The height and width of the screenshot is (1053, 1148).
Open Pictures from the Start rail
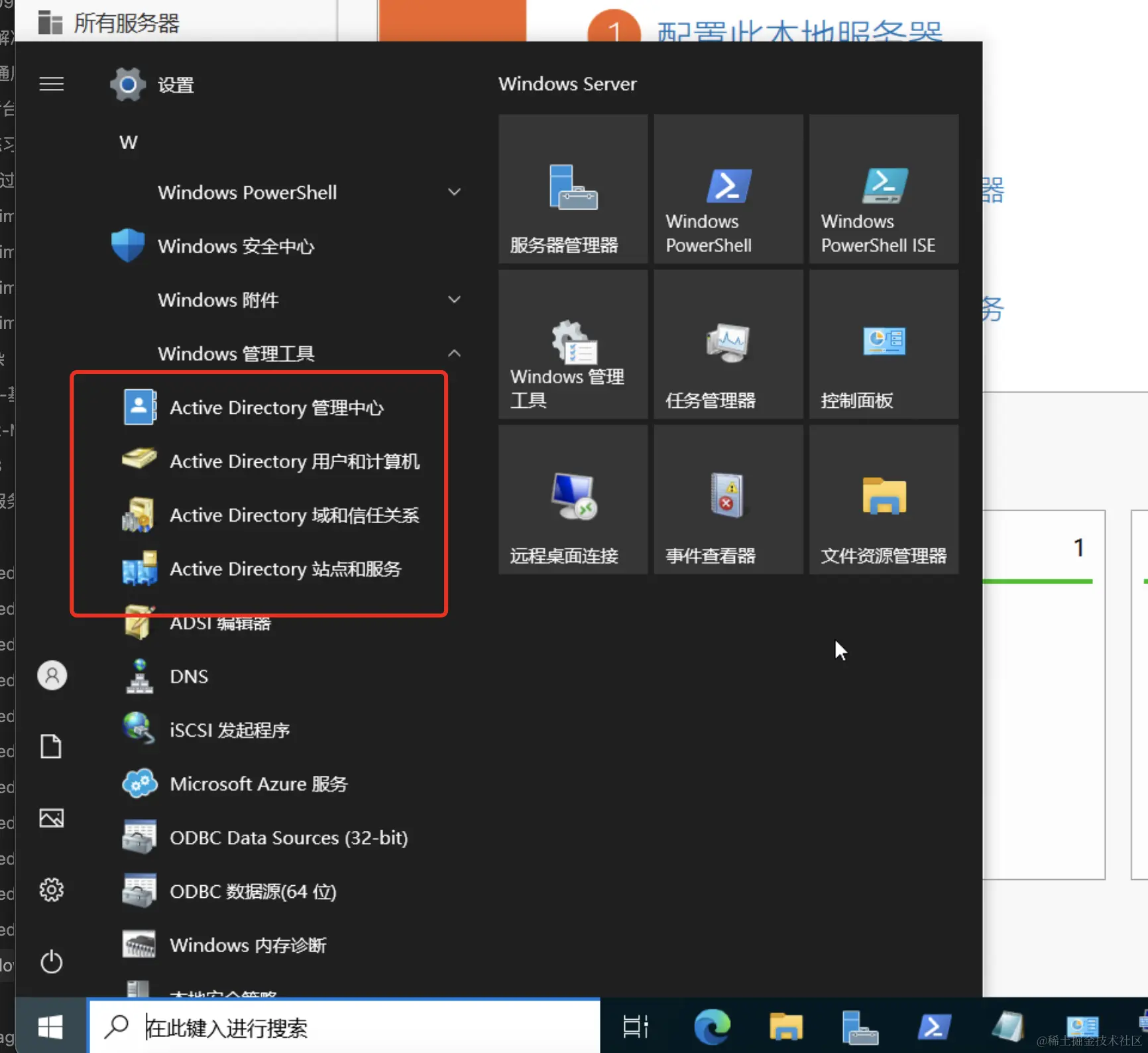tap(52, 818)
